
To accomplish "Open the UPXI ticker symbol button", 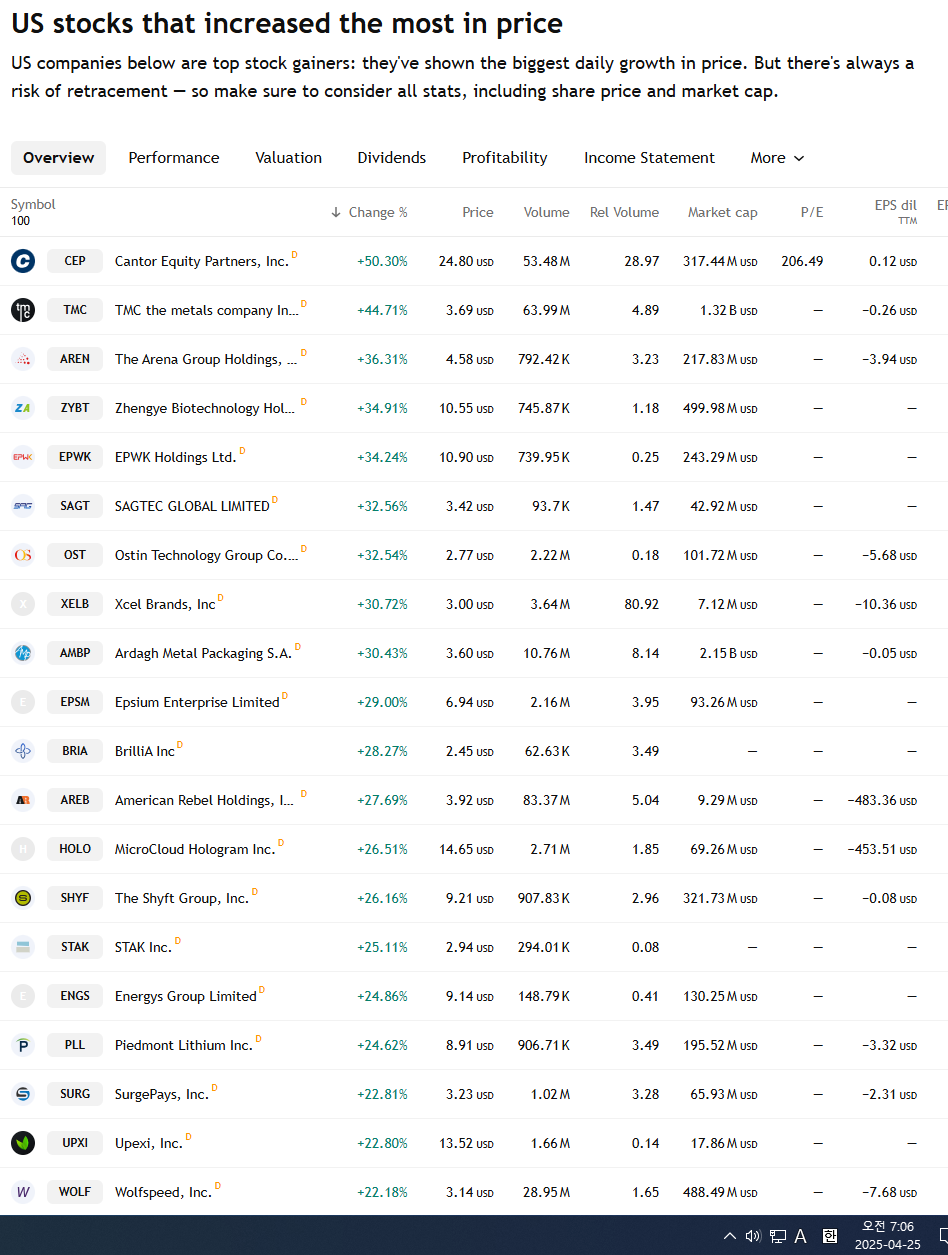I will (75, 1143).
